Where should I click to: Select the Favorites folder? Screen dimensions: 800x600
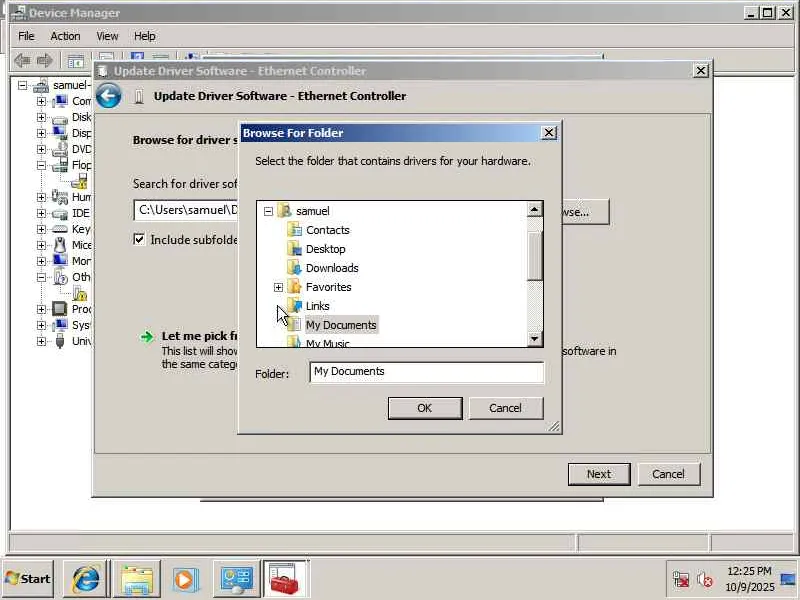click(x=329, y=287)
